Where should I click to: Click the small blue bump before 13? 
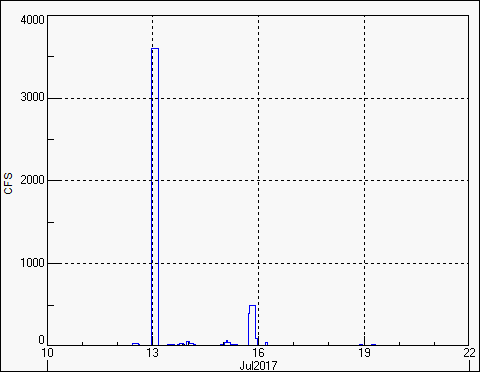(136, 344)
